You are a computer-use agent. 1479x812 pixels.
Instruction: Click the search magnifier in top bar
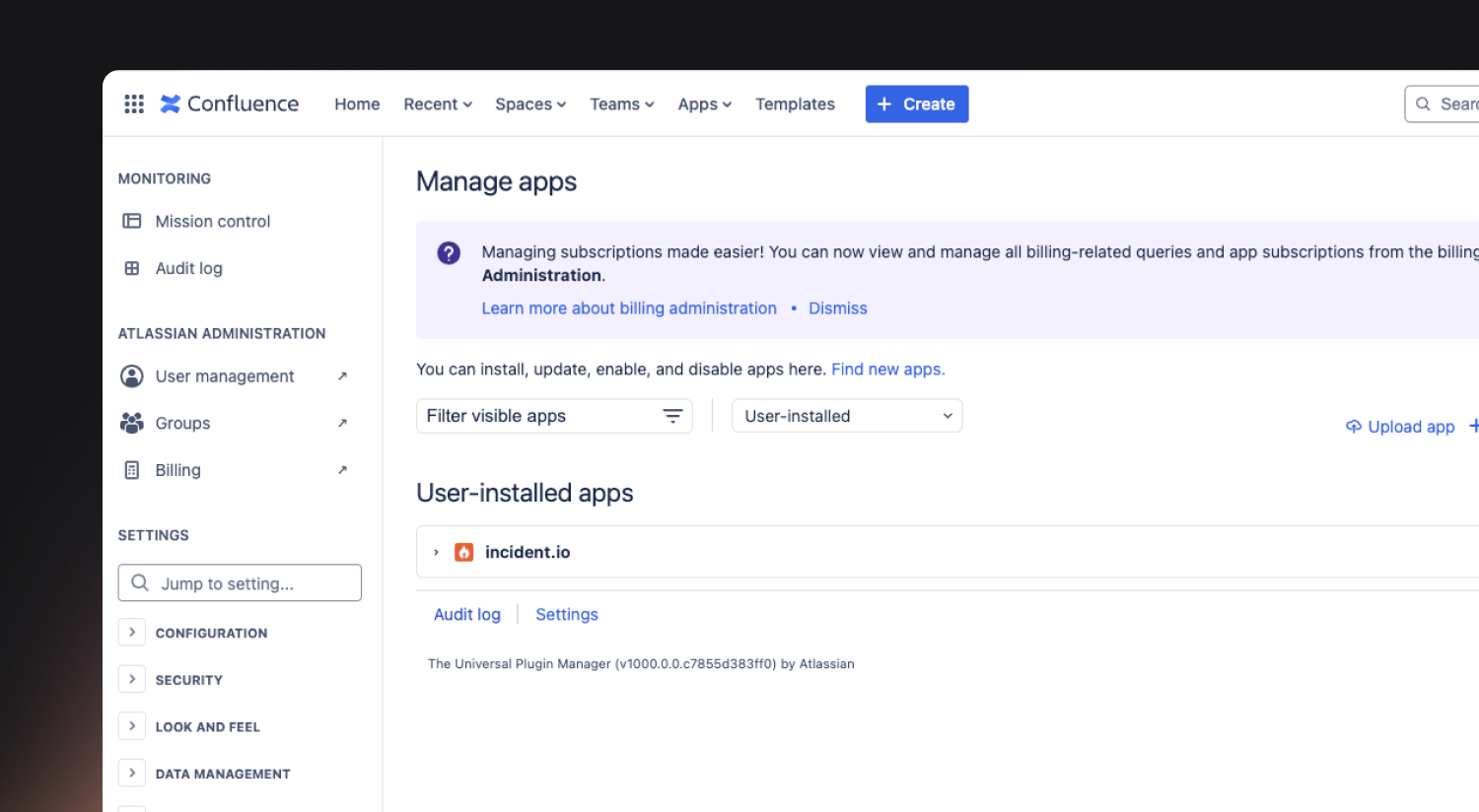tap(1423, 103)
